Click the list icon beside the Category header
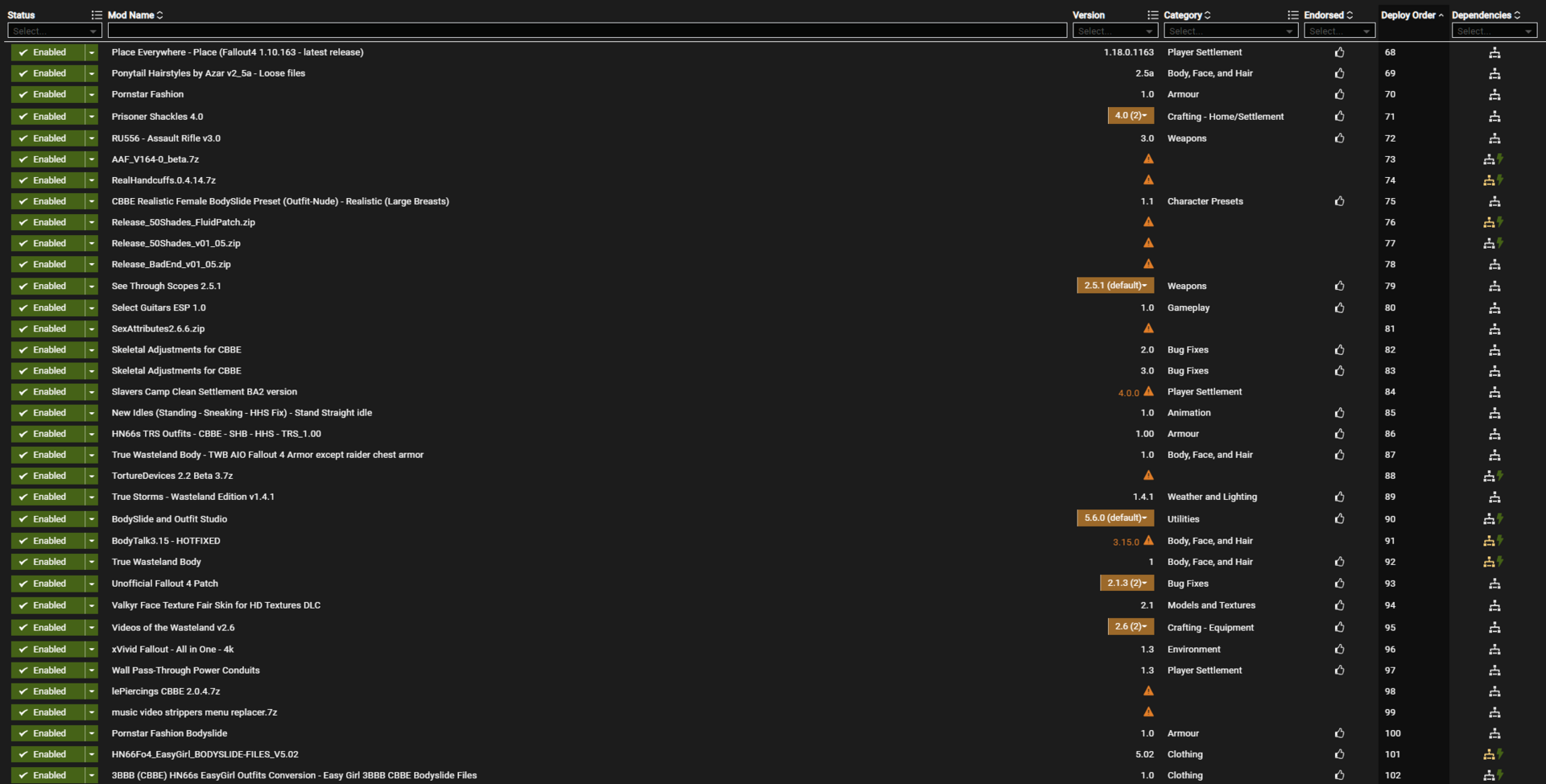 [x=1292, y=15]
